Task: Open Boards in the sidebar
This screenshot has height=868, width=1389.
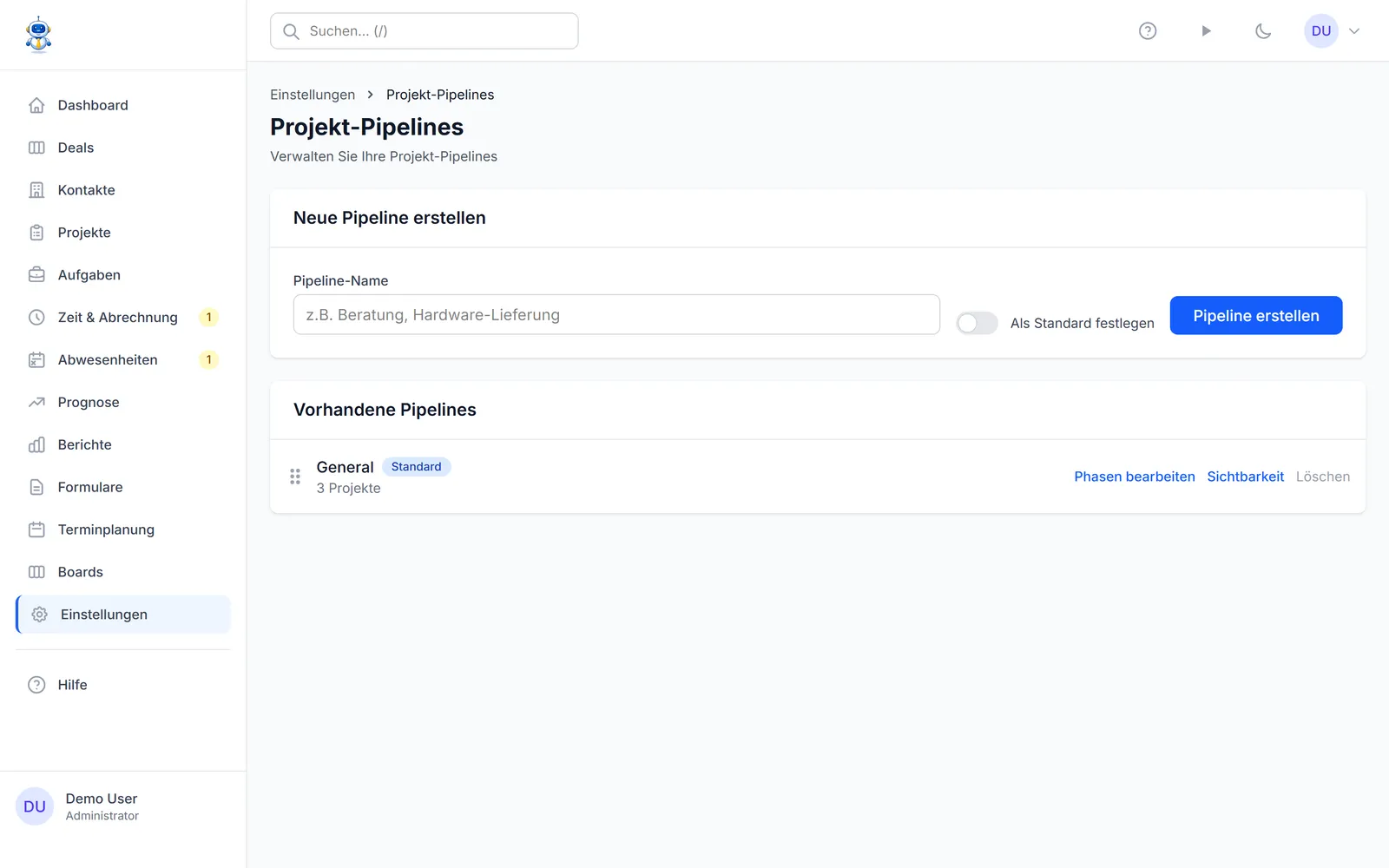Action: point(123,572)
